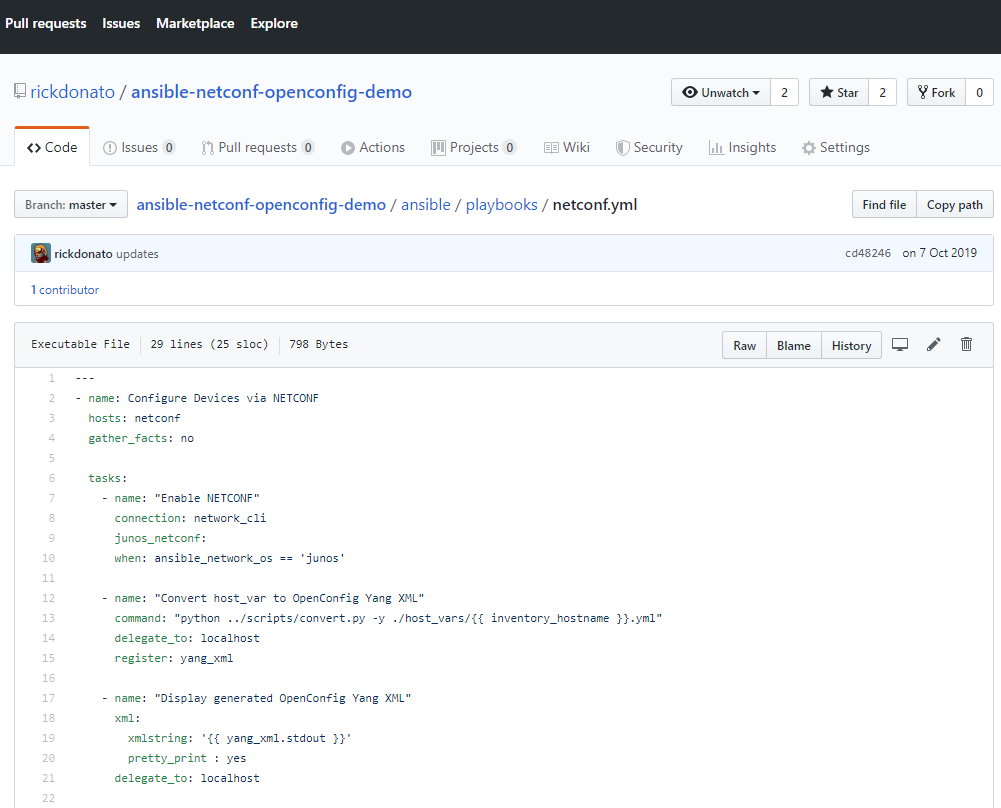Click the Find file button
The width and height of the screenshot is (1001, 808).
pos(884,204)
